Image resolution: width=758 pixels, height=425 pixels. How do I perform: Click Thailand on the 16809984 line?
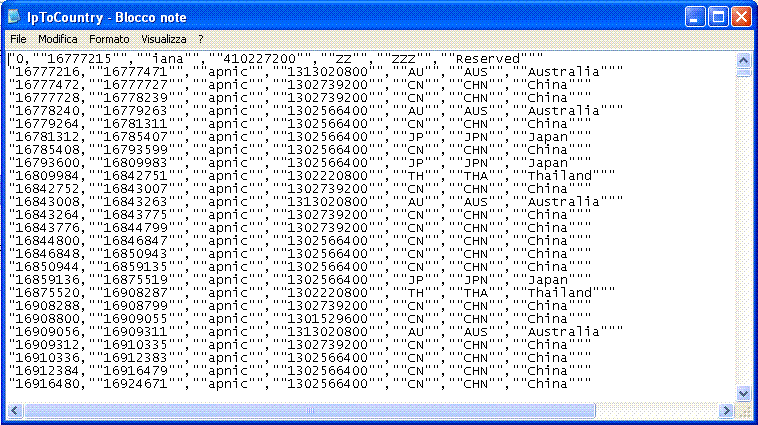point(559,176)
